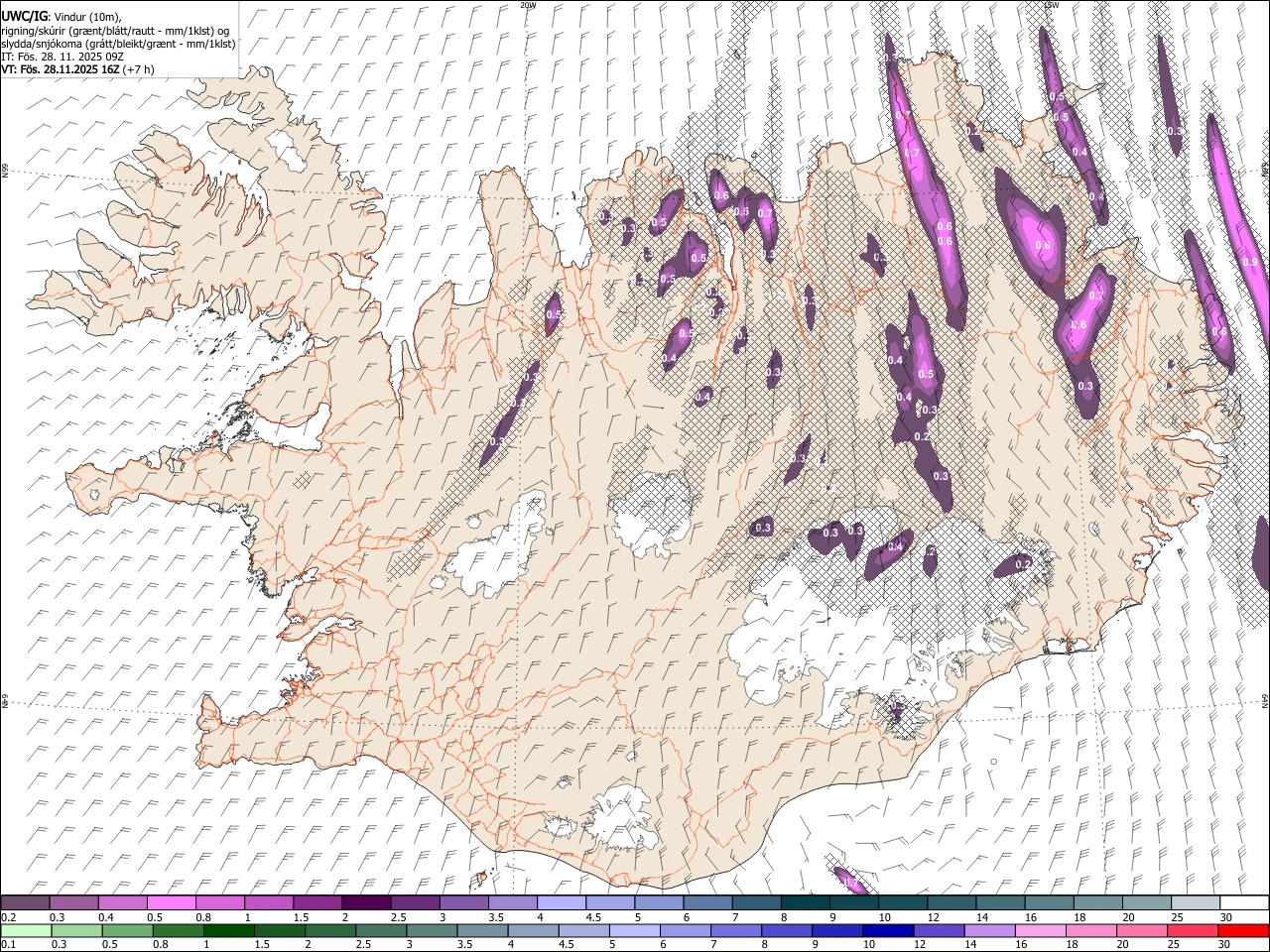Pick upper-row swatch between 0.8 and 1
1270x952 pixels.
pyautogui.click(x=219, y=903)
